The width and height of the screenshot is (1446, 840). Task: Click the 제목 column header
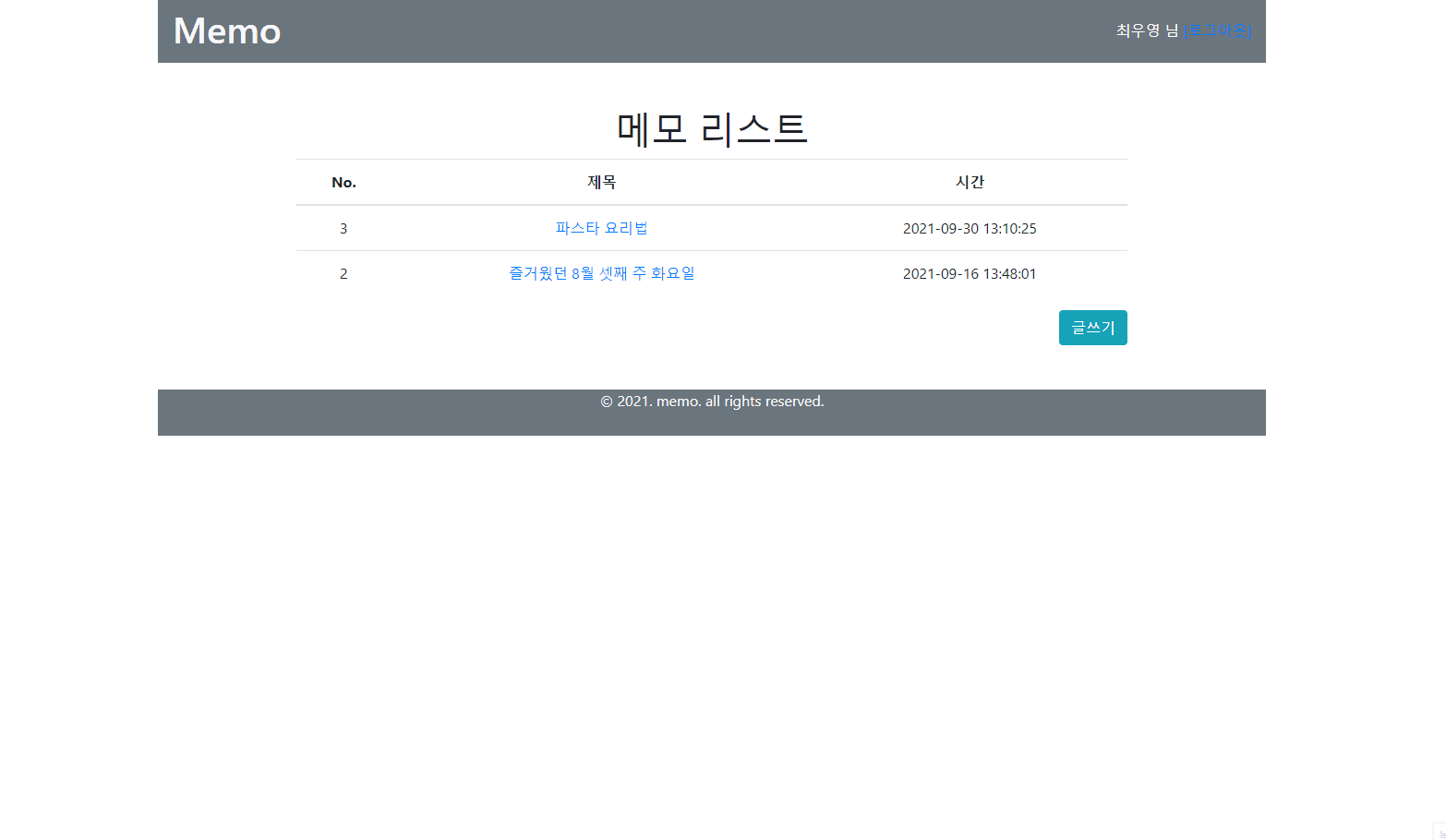[601, 182]
